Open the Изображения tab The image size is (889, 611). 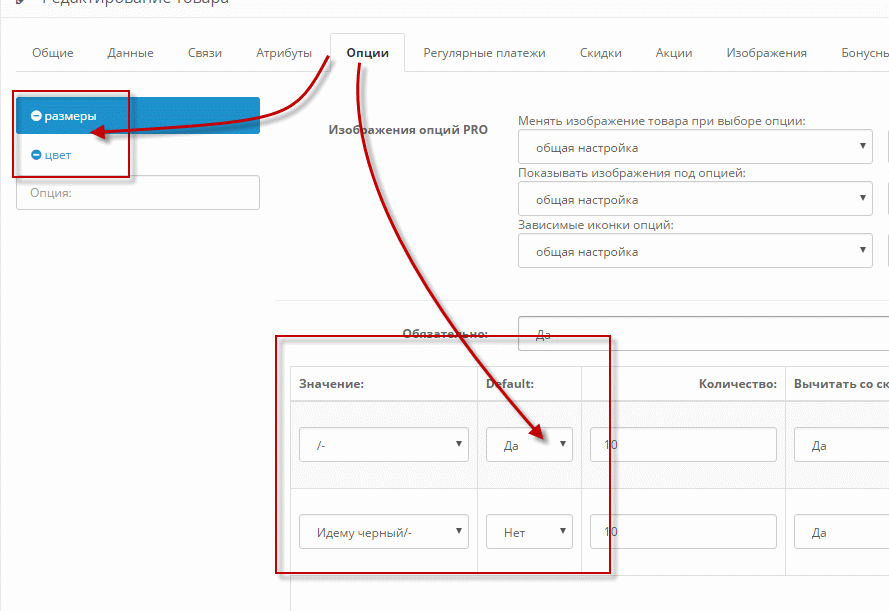pyautogui.click(x=766, y=53)
